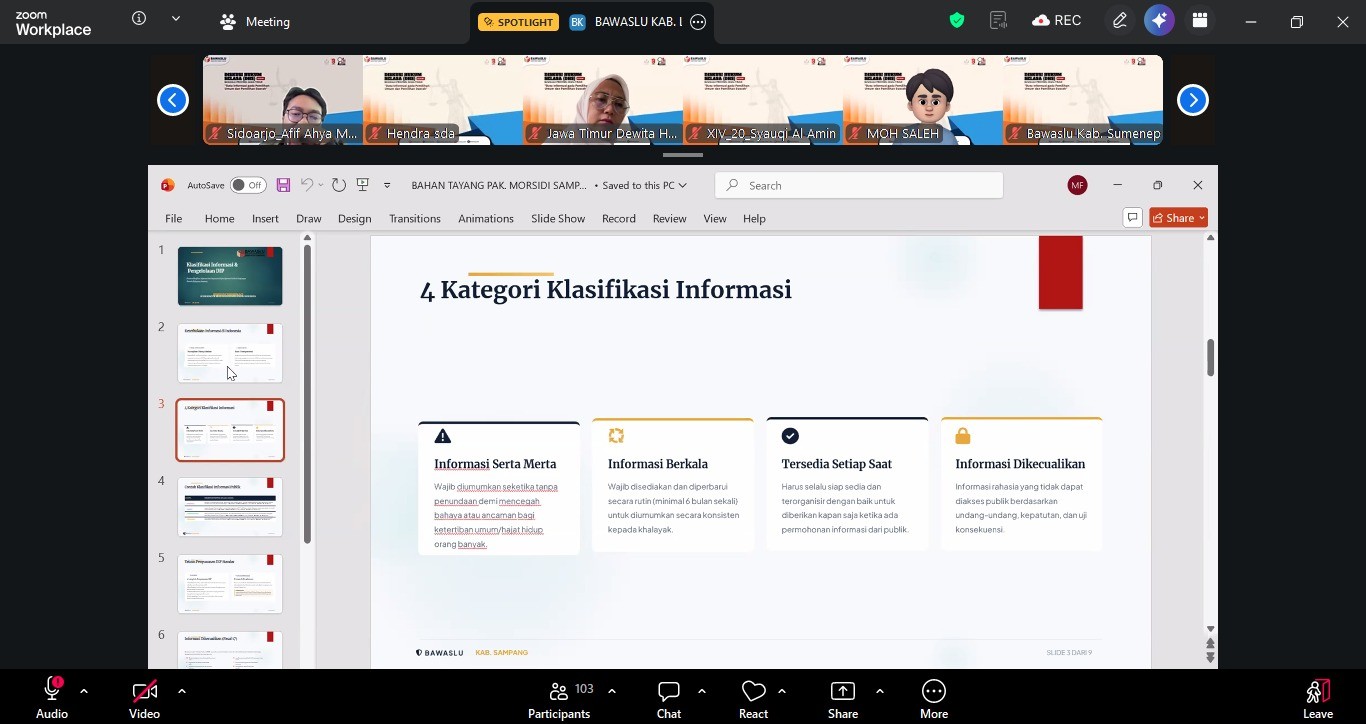The height and width of the screenshot is (724, 1366).
Task: Open the React heart icon
Action: [x=753, y=699]
